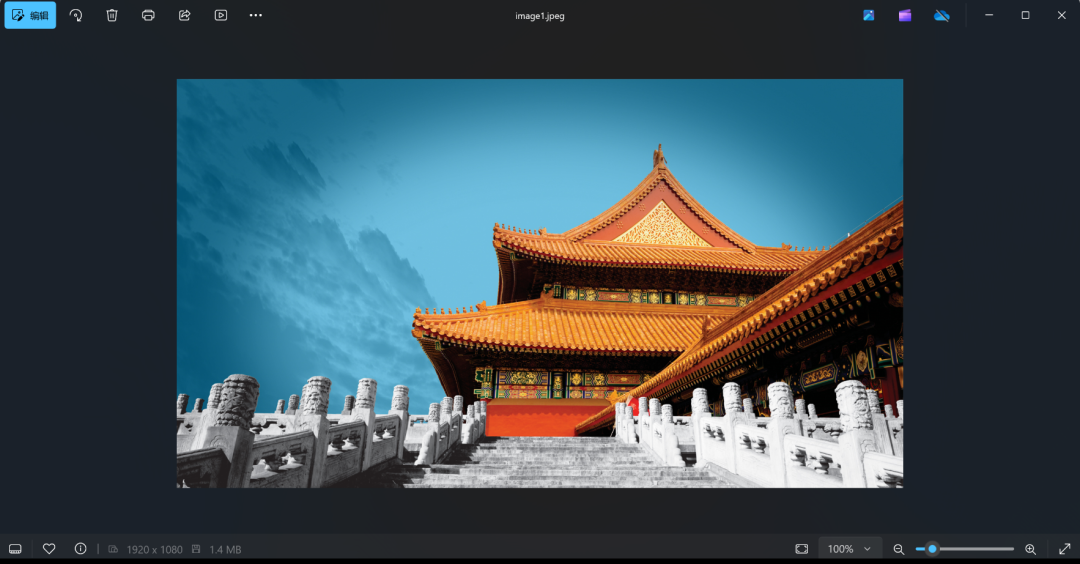
Task: Click the image1.jpeg title text
Action: 540,16
